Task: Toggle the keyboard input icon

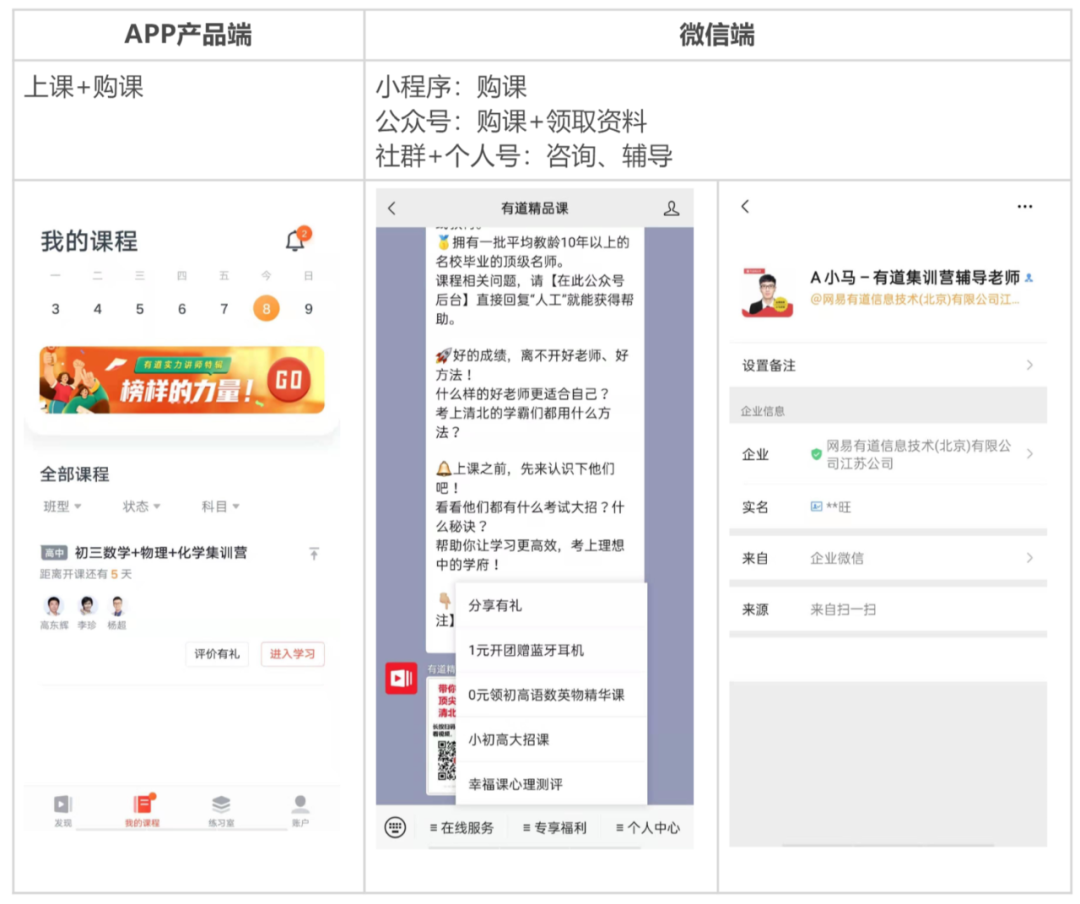Action: (x=395, y=828)
